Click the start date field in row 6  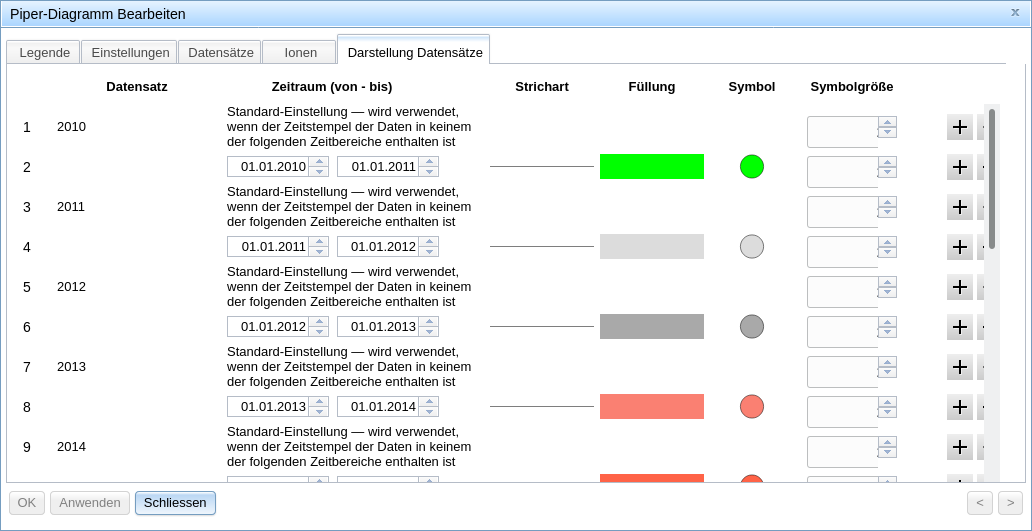(269, 326)
